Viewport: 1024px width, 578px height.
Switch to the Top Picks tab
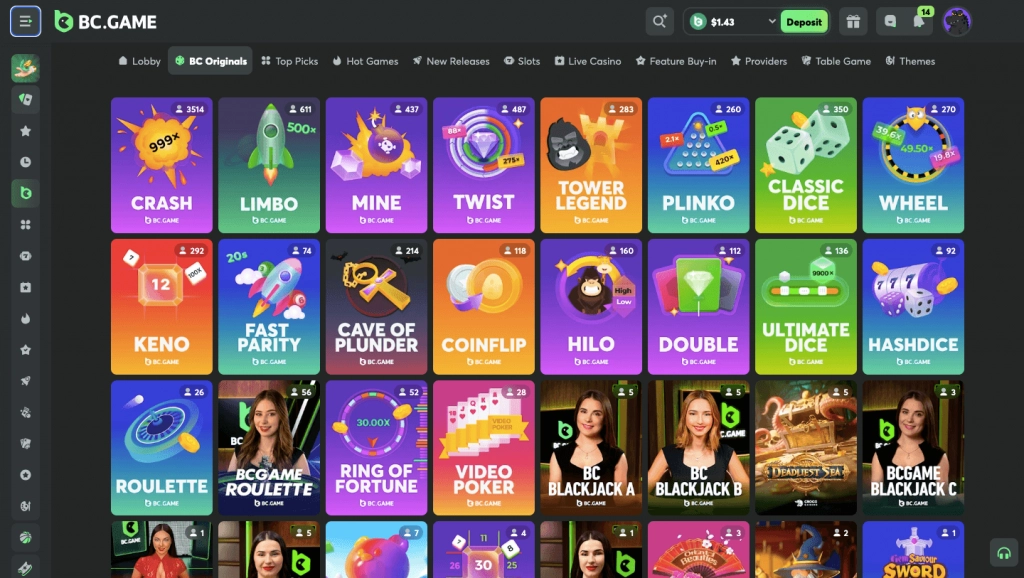pos(289,61)
